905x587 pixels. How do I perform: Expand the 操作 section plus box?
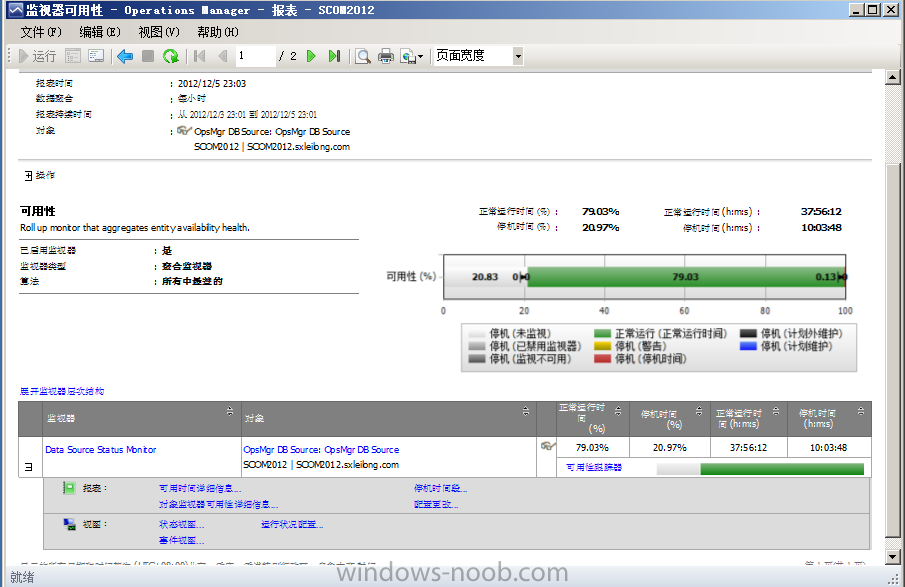point(28,175)
